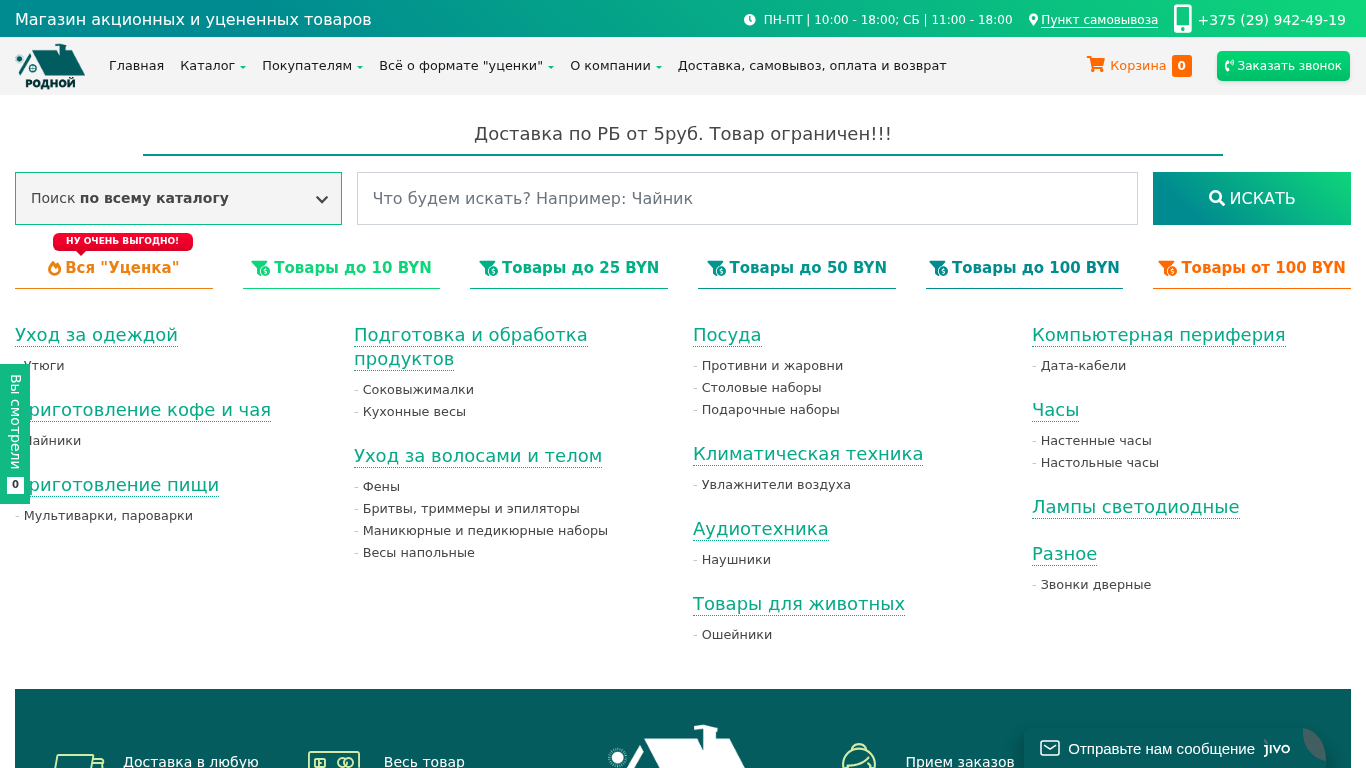Open the Пункт самовывоза link

(x=1099, y=20)
